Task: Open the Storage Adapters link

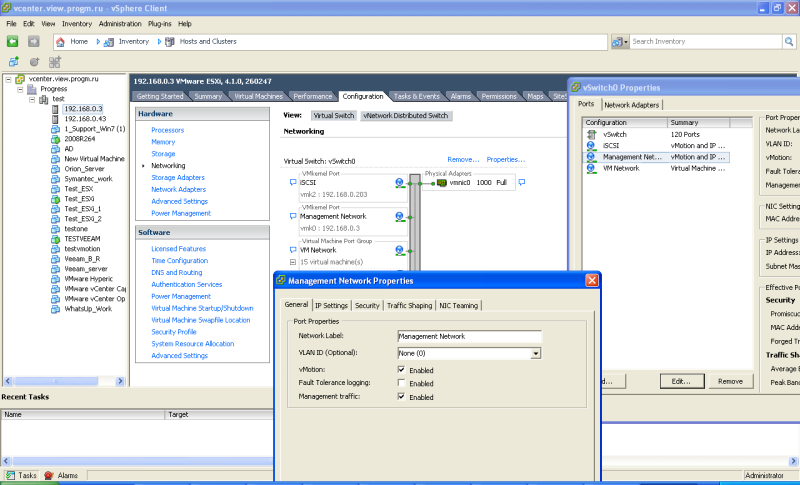Action: coord(178,177)
